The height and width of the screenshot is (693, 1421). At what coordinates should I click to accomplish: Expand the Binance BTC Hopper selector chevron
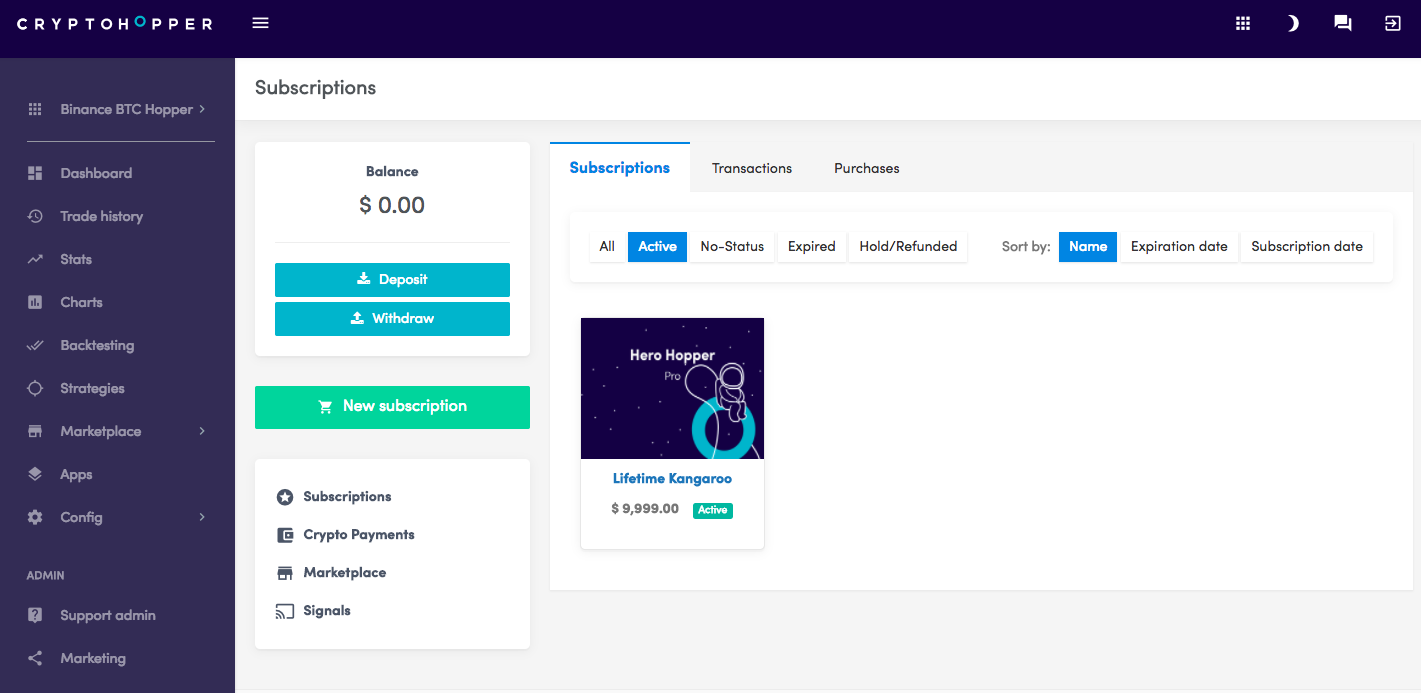pyautogui.click(x=202, y=109)
